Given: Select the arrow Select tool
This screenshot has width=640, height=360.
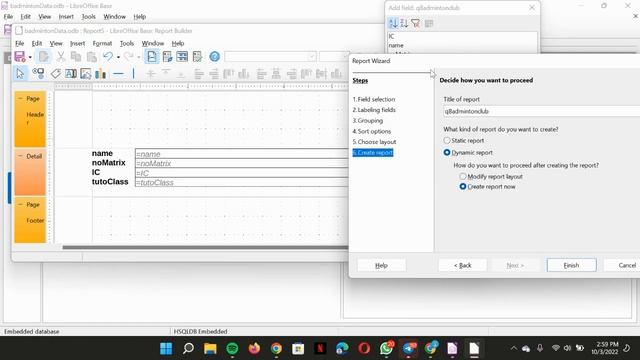Looking at the screenshot, I should pyautogui.click(x=20, y=73).
